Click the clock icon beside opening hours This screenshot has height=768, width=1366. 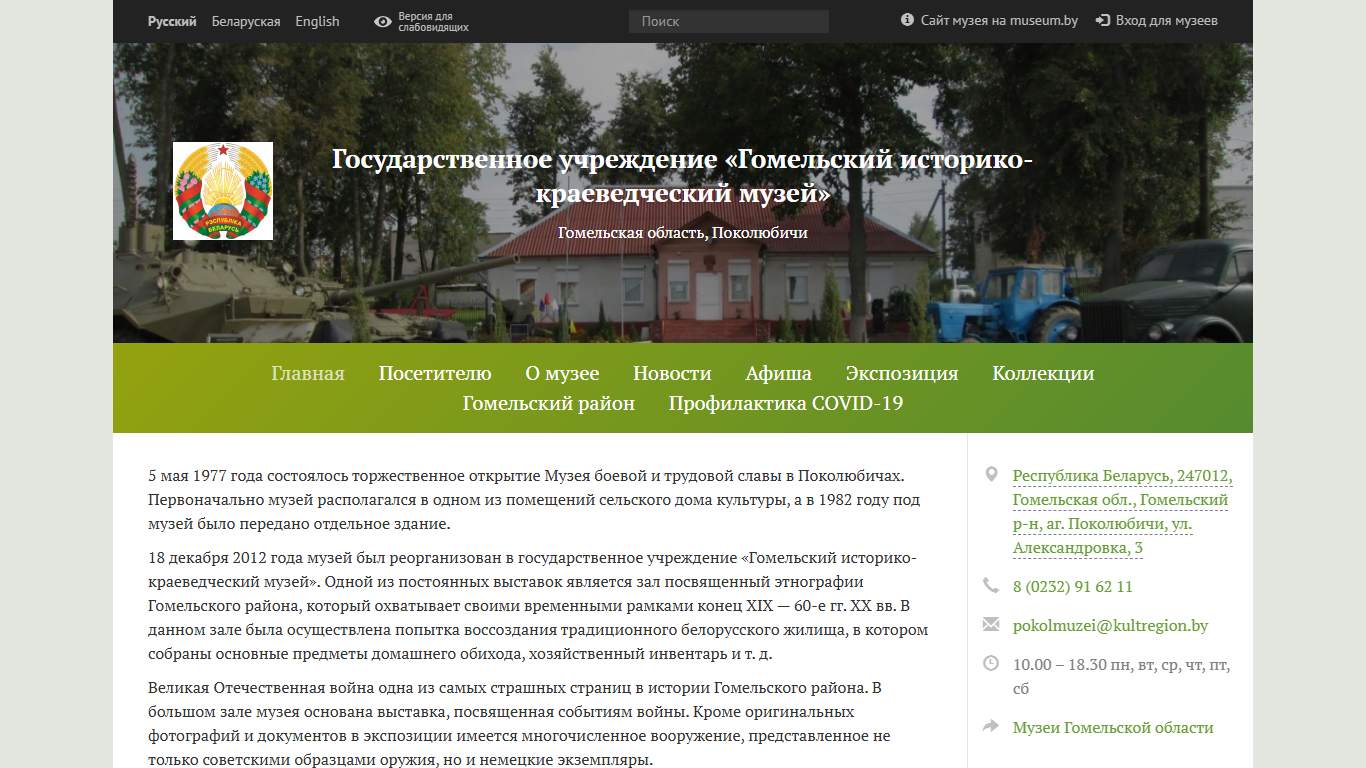[x=991, y=663]
